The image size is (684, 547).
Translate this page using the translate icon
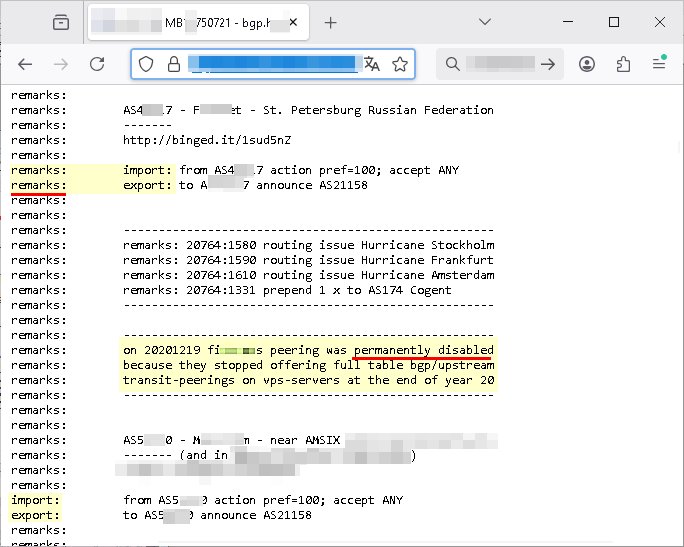pyautogui.click(x=373, y=64)
